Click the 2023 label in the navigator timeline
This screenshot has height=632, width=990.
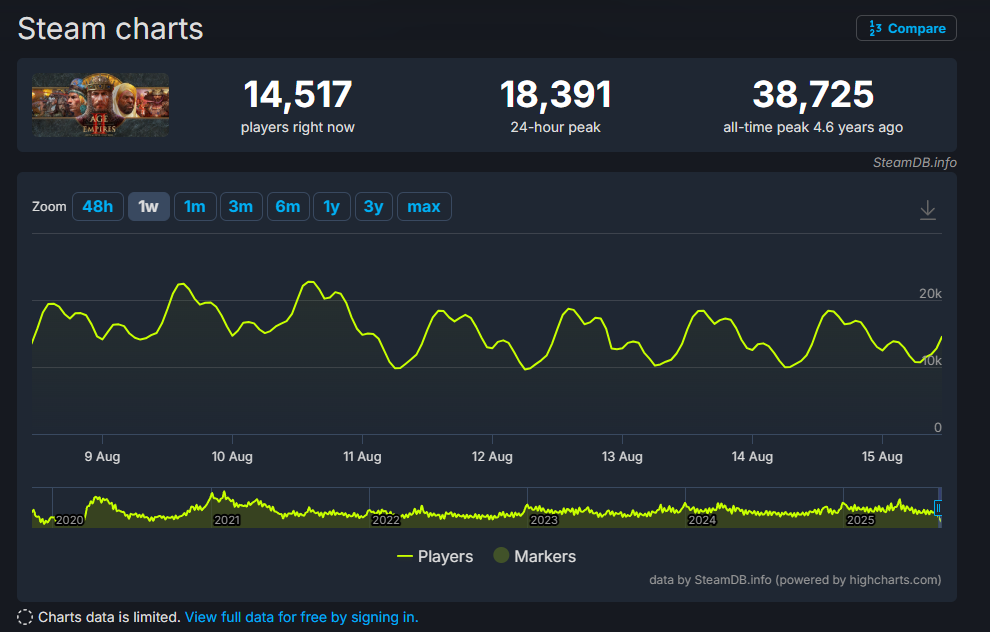[x=544, y=520]
